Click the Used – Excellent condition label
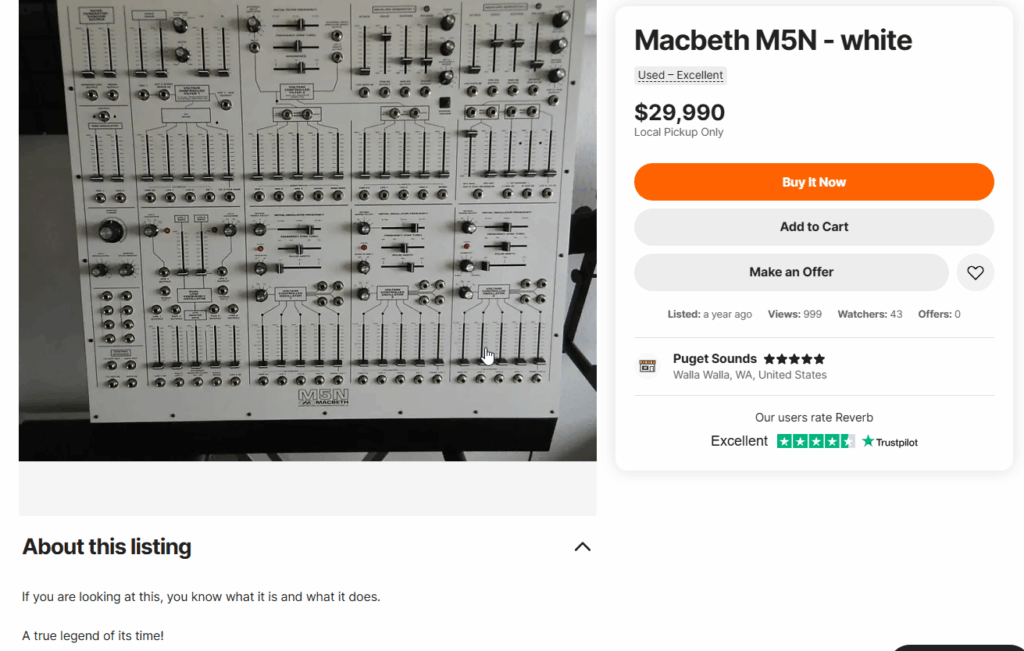1024x651 pixels. 681,75
